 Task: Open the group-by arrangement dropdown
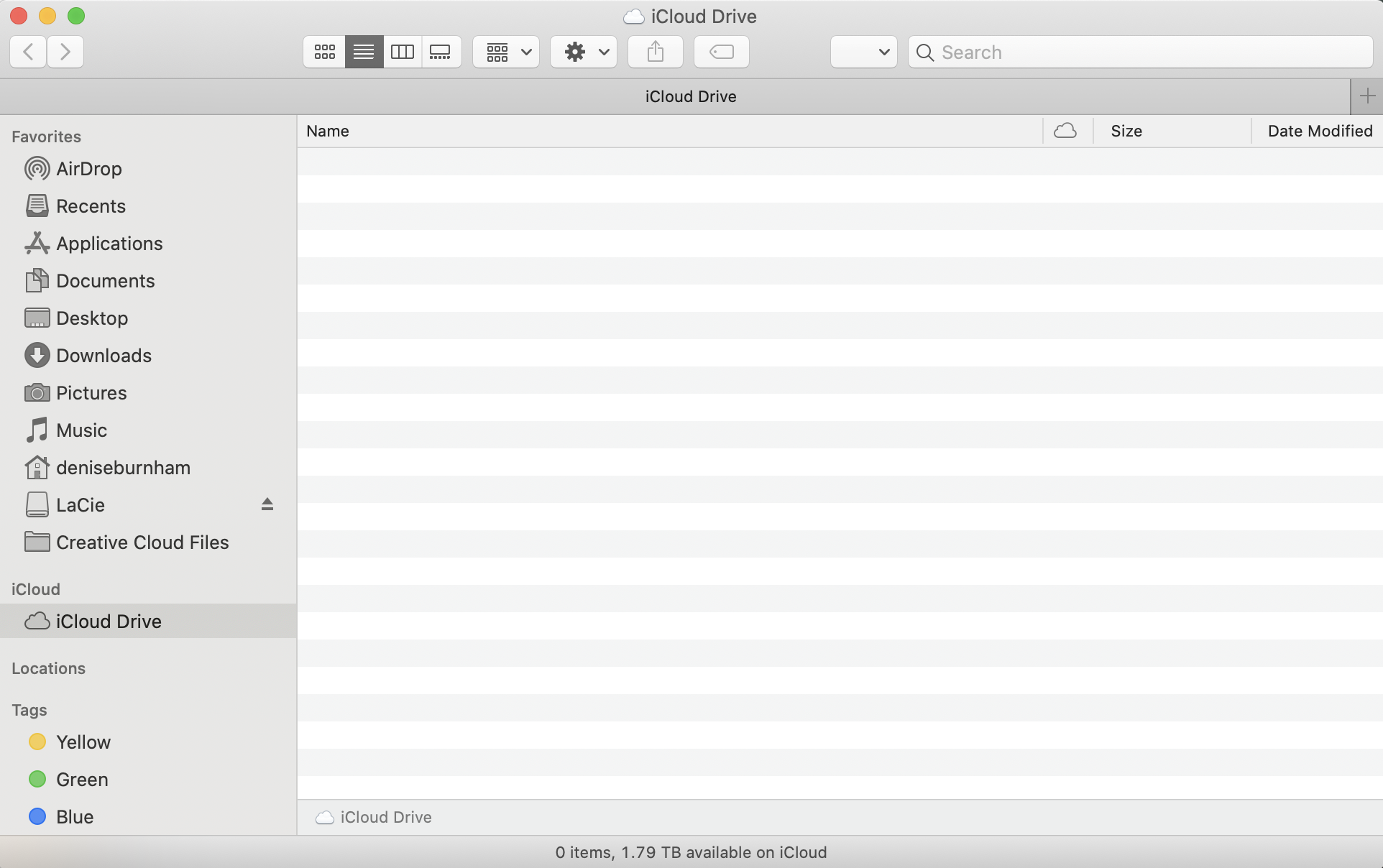(506, 52)
